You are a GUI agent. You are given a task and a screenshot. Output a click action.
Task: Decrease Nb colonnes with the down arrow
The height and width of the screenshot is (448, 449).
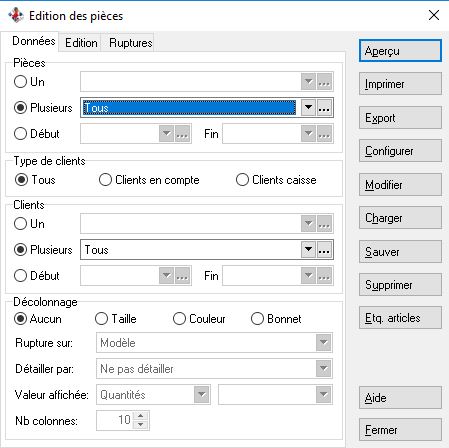point(141,425)
